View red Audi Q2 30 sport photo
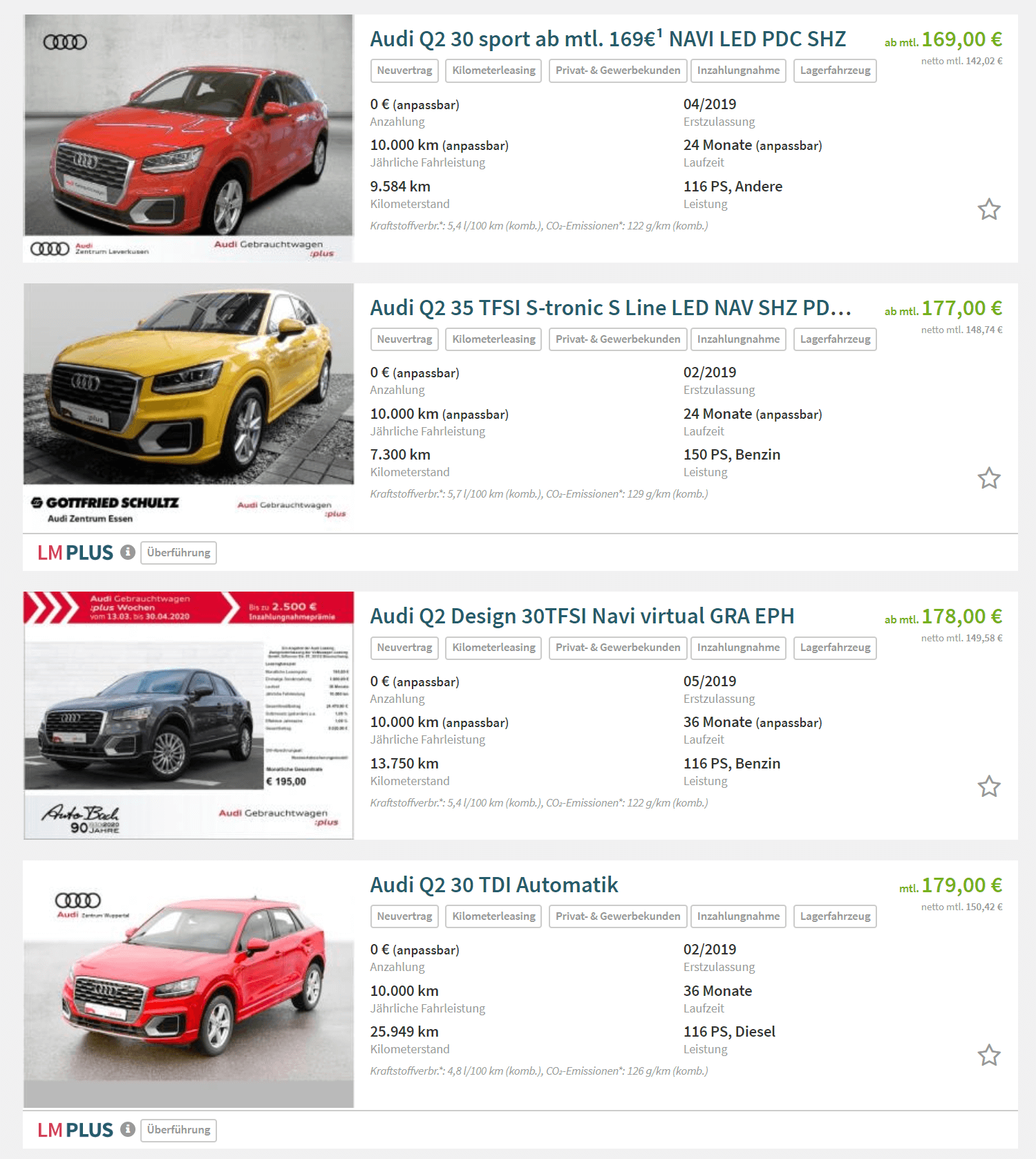Image resolution: width=1036 pixels, height=1159 pixels. [189, 138]
